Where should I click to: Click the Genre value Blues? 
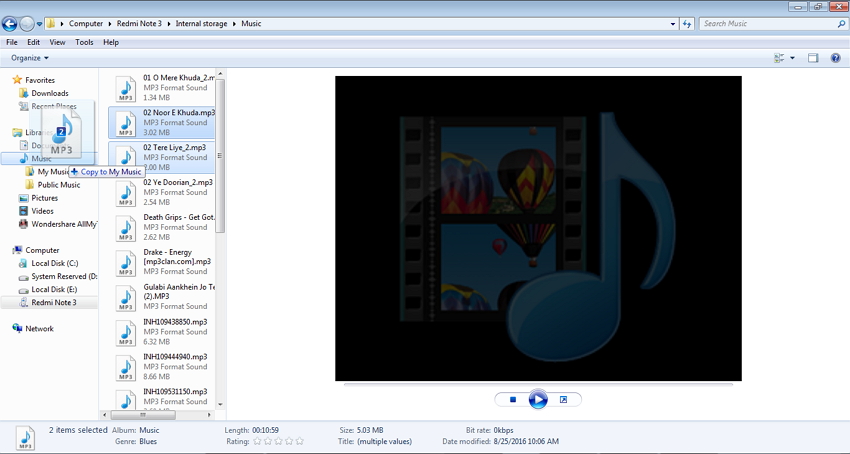point(148,442)
